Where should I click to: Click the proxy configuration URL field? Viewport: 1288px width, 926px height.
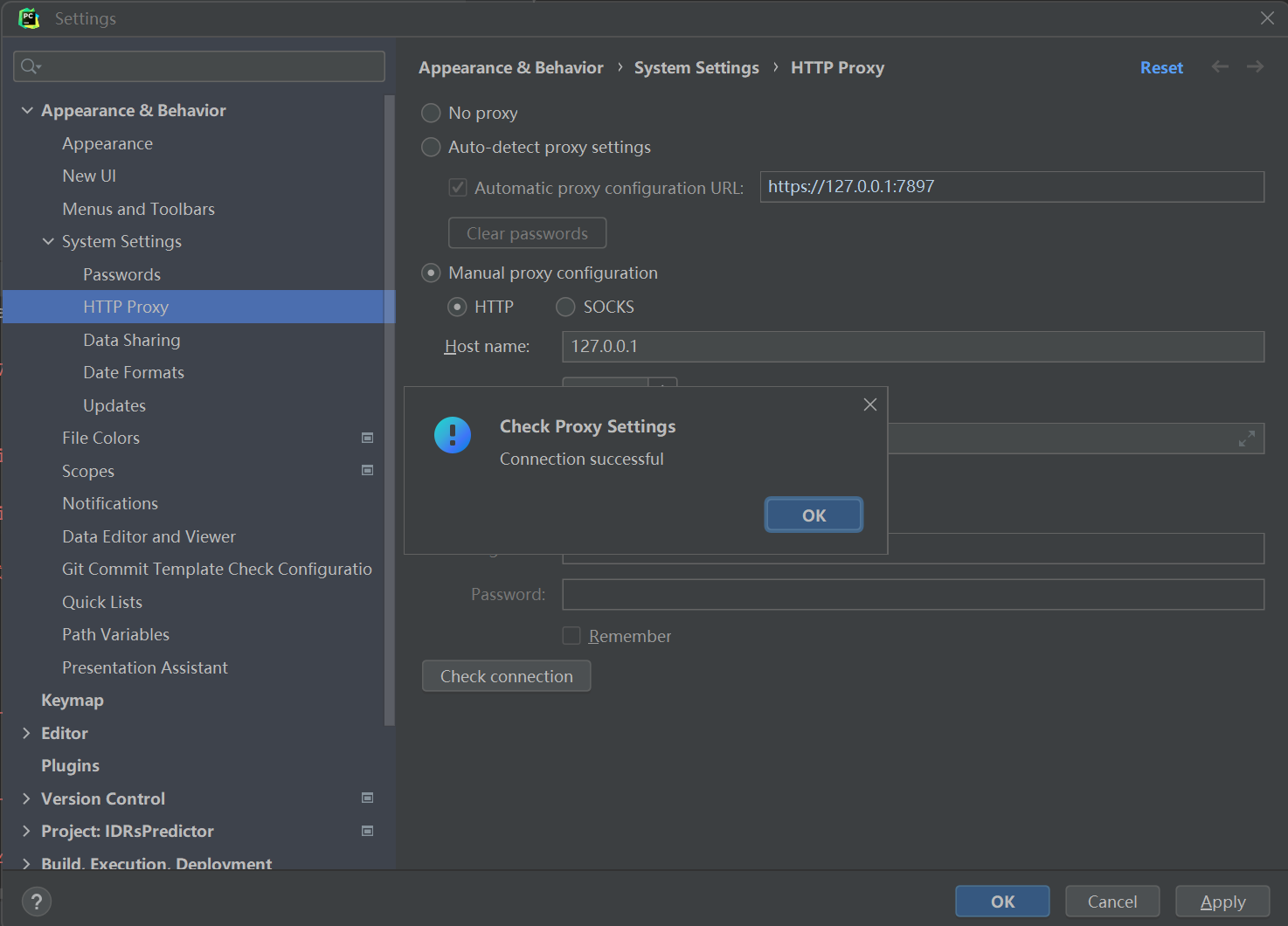(1012, 186)
